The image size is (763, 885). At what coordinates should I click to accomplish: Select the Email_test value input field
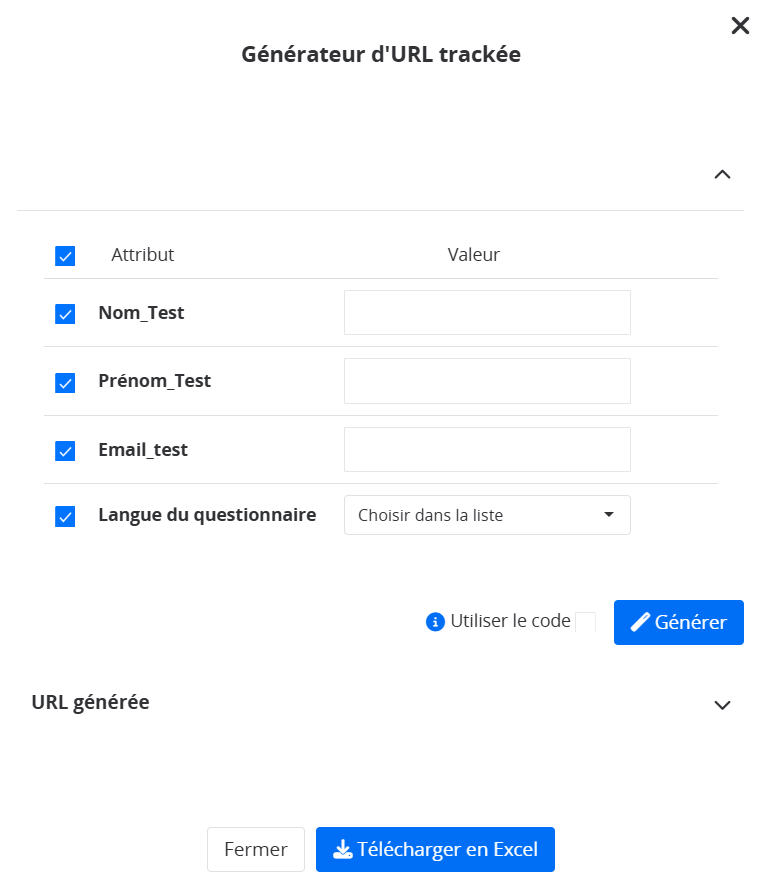[x=487, y=449]
